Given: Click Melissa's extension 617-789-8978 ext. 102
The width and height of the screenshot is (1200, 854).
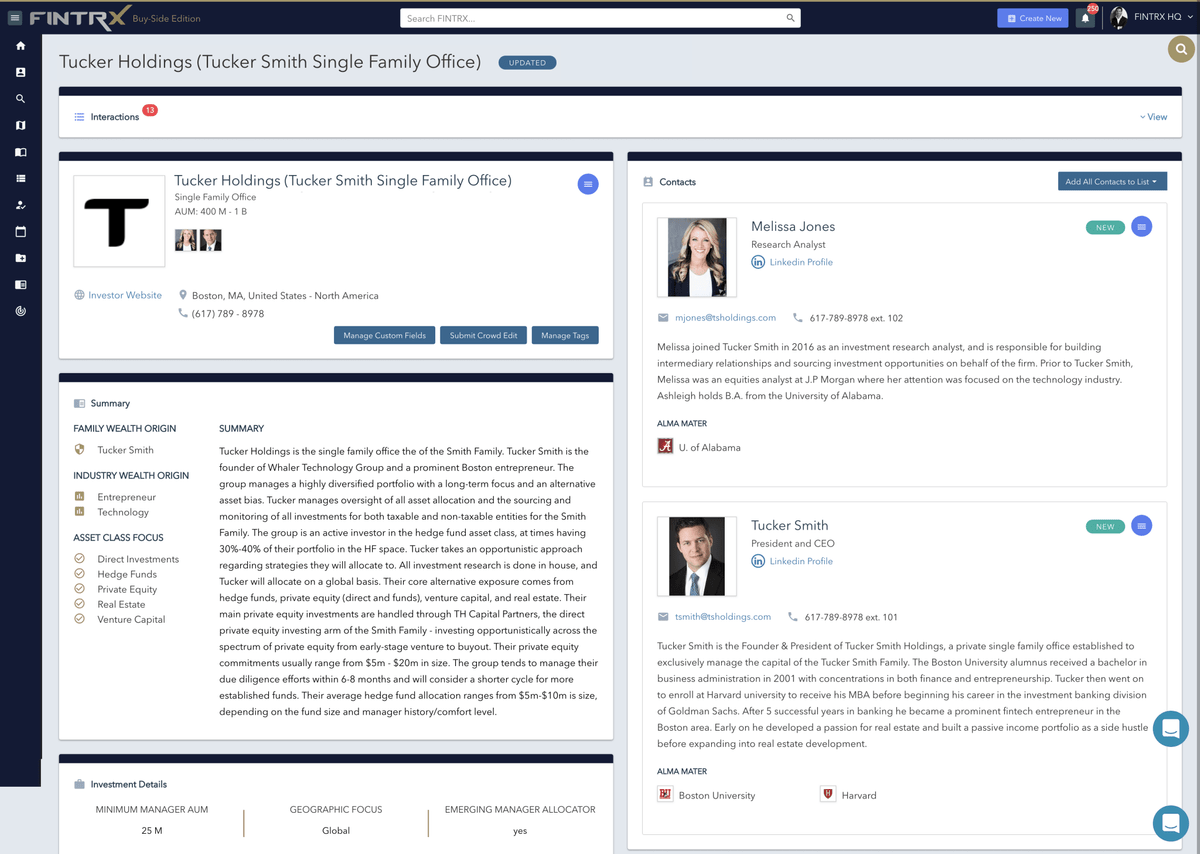Looking at the screenshot, I should click(856, 318).
